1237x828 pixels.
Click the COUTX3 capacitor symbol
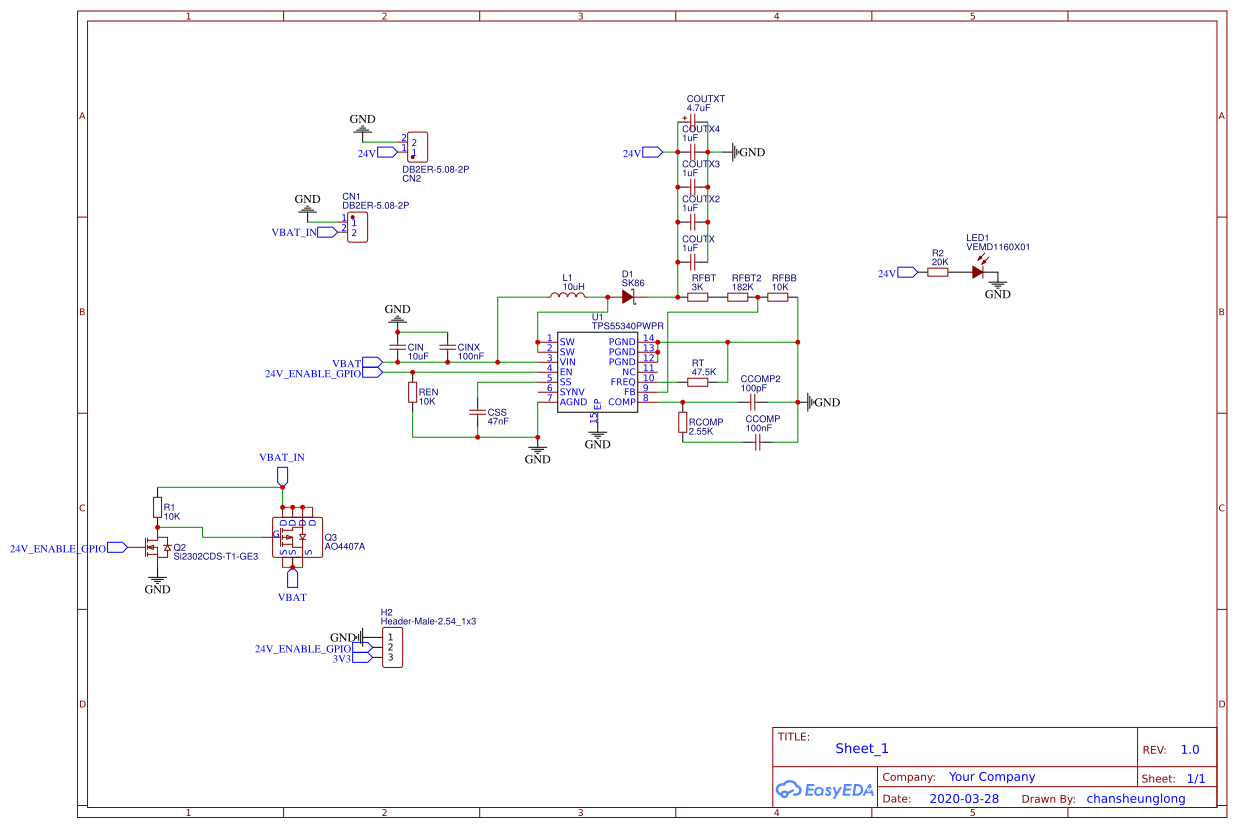692,187
